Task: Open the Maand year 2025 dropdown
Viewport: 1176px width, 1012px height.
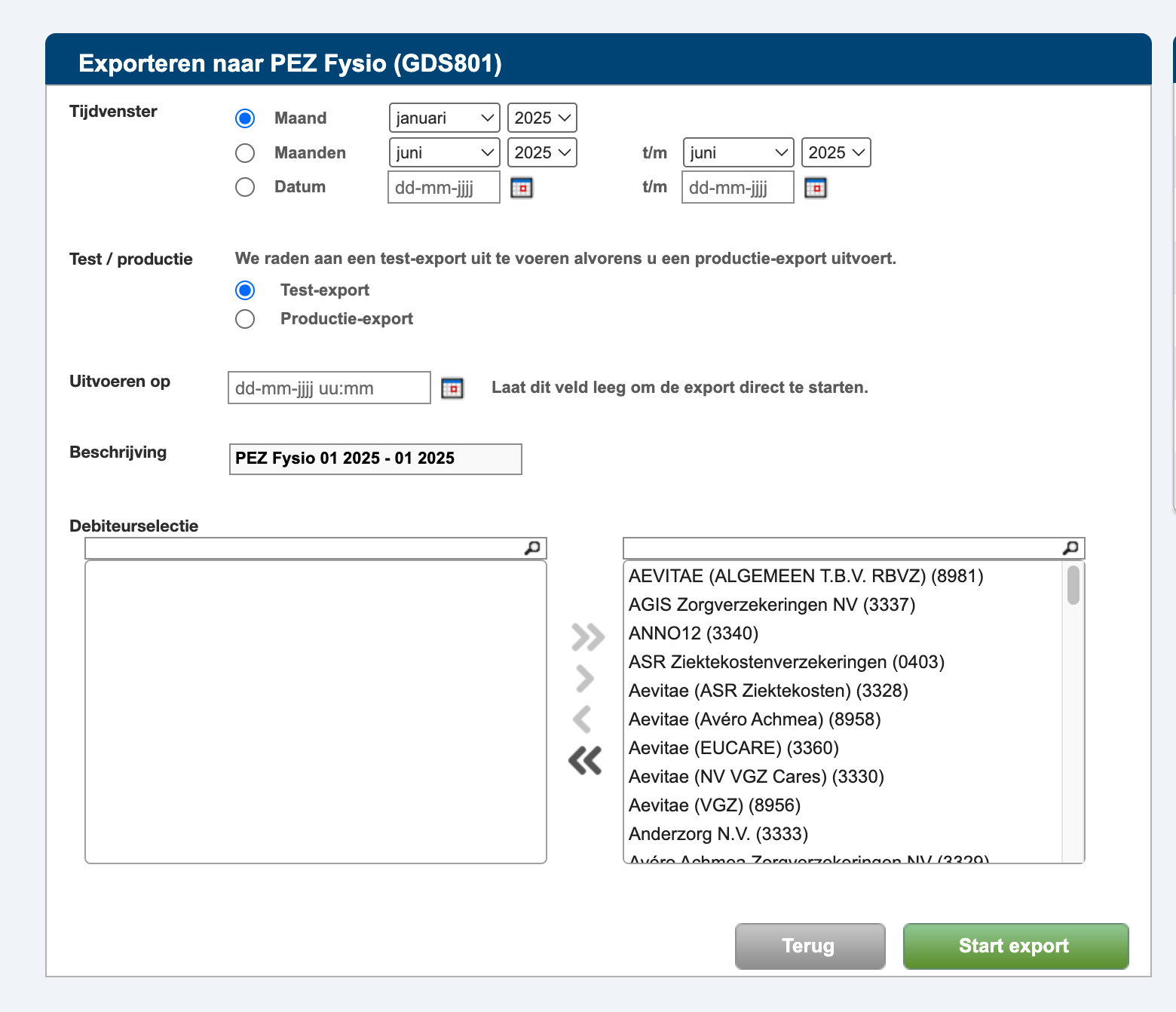Action: tap(542, 118)
